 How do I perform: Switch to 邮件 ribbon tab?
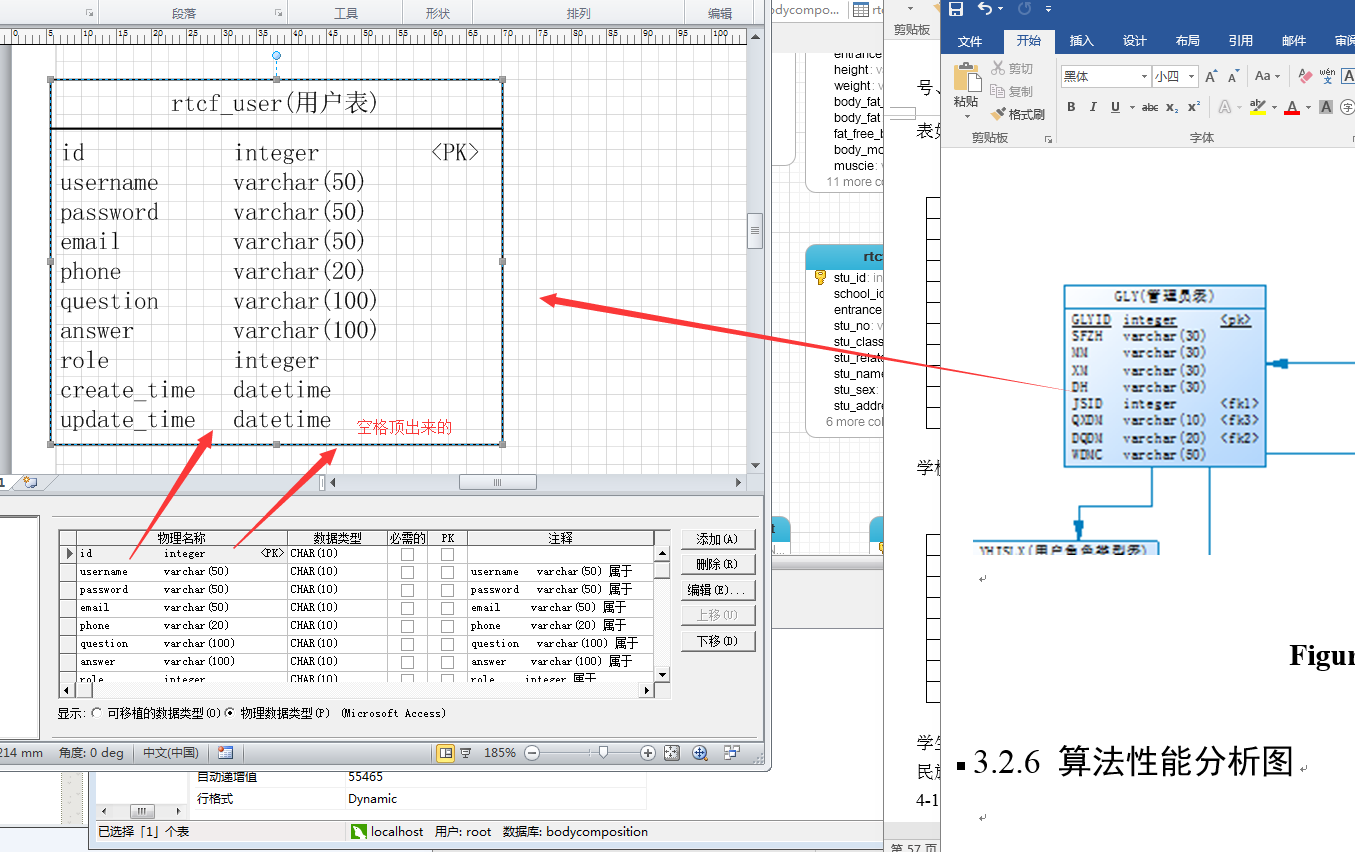(x=1294, y=41)
